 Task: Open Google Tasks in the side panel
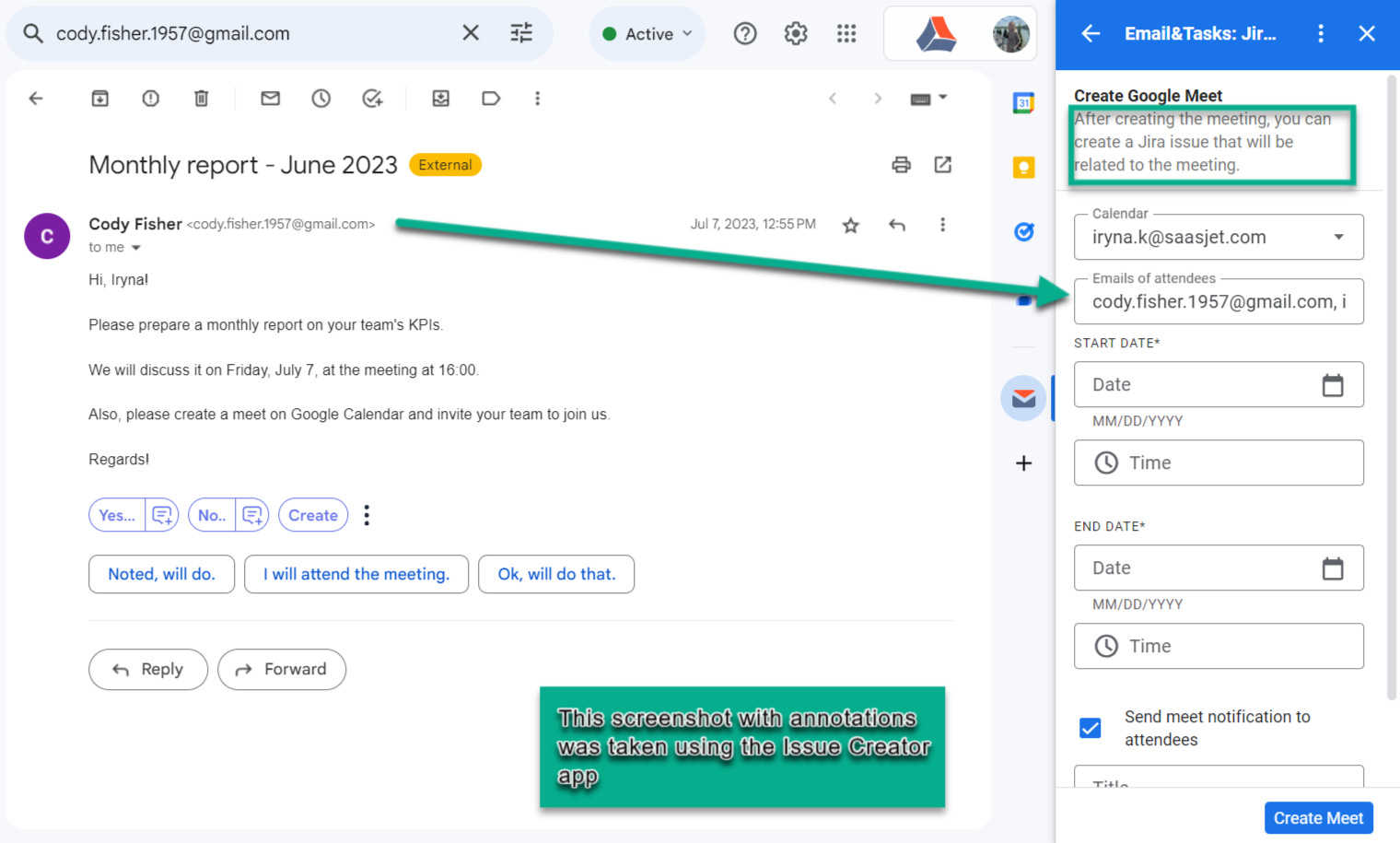click(1023, 232)
